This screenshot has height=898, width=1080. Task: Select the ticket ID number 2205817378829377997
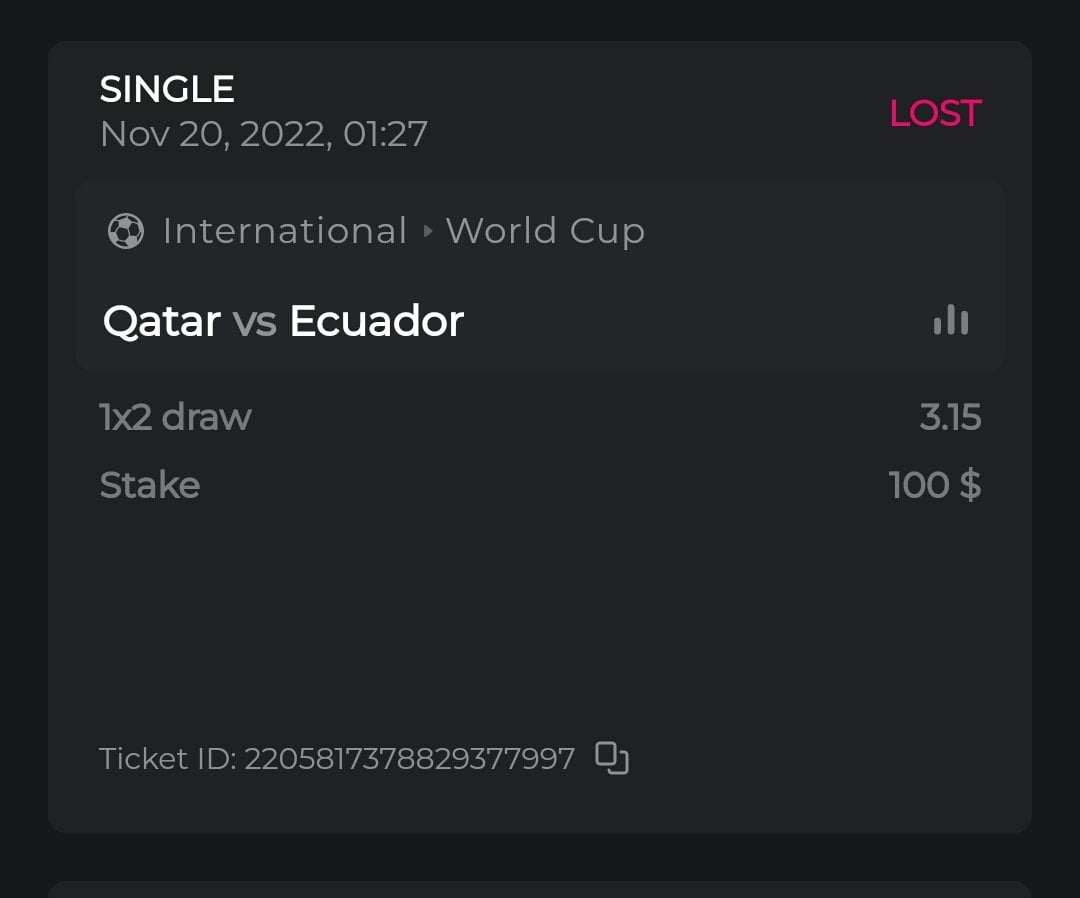410,759
